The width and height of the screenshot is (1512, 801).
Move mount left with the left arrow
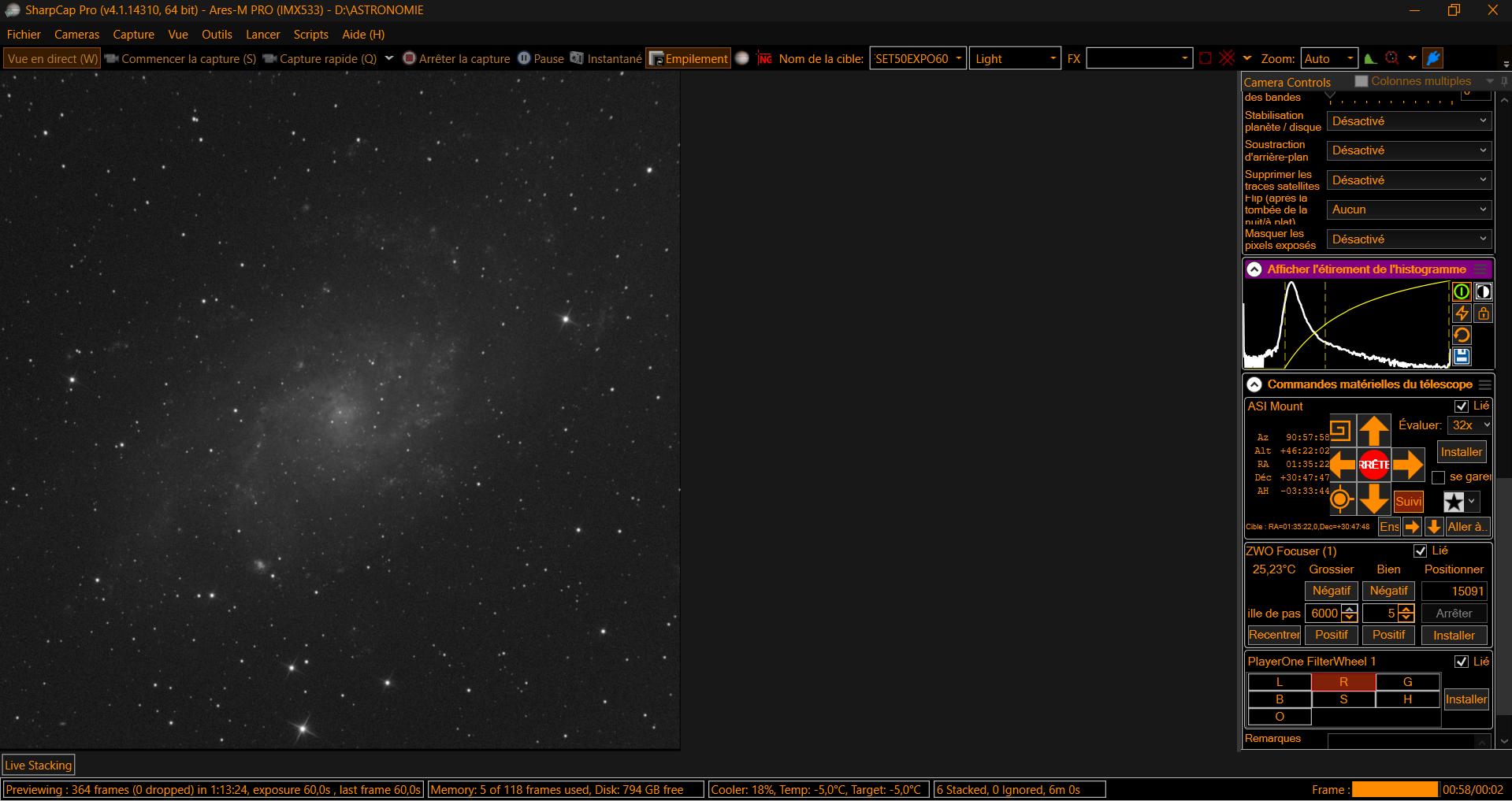coord(1343,465)
